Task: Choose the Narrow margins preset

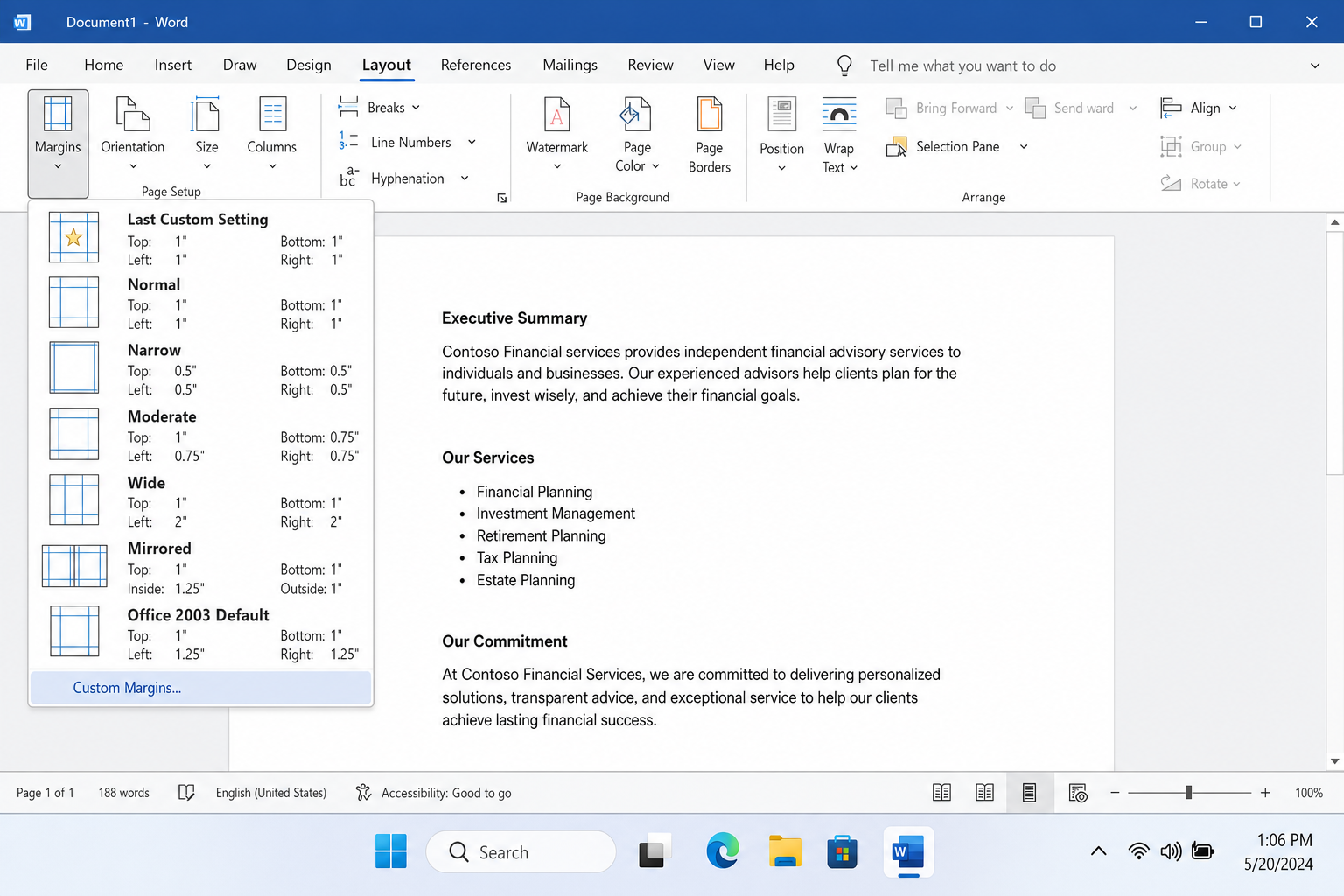Action: point(201,369)
